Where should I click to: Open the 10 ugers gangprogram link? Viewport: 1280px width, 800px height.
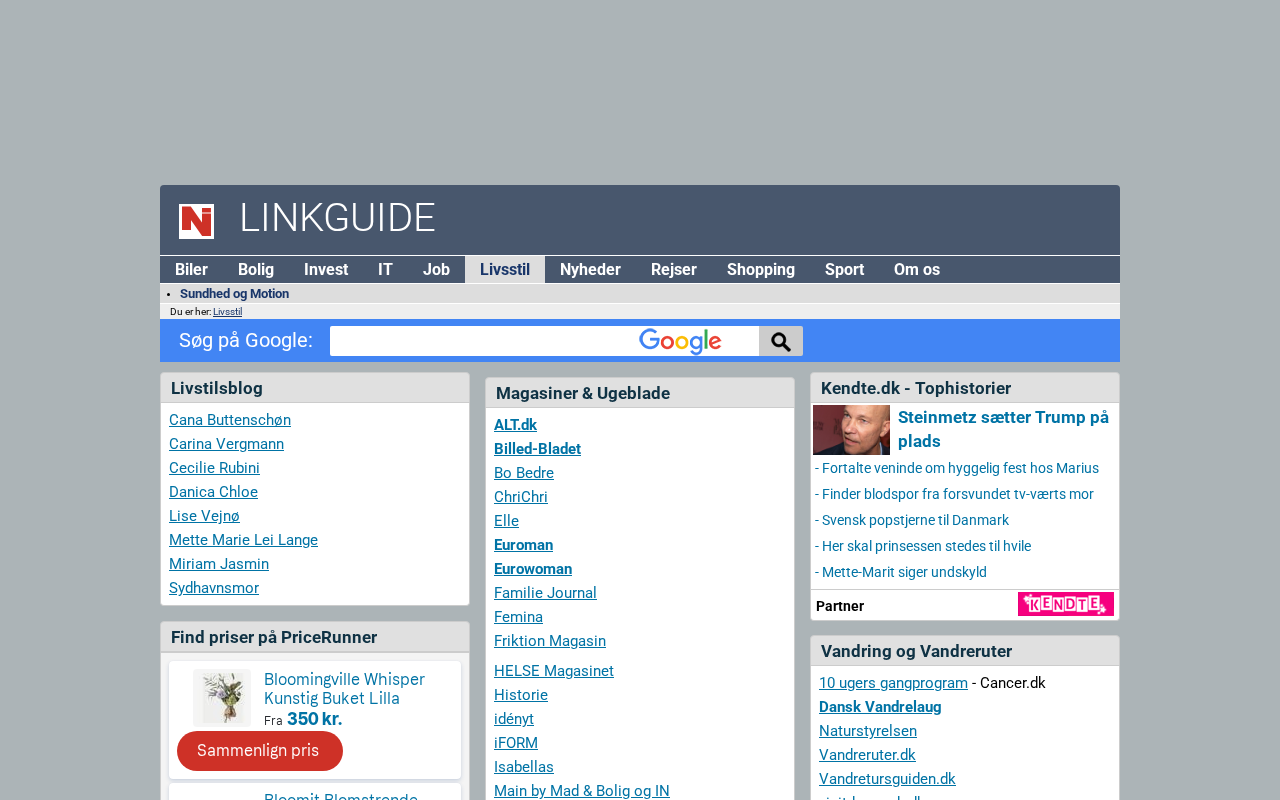click(x=893, y=683)
